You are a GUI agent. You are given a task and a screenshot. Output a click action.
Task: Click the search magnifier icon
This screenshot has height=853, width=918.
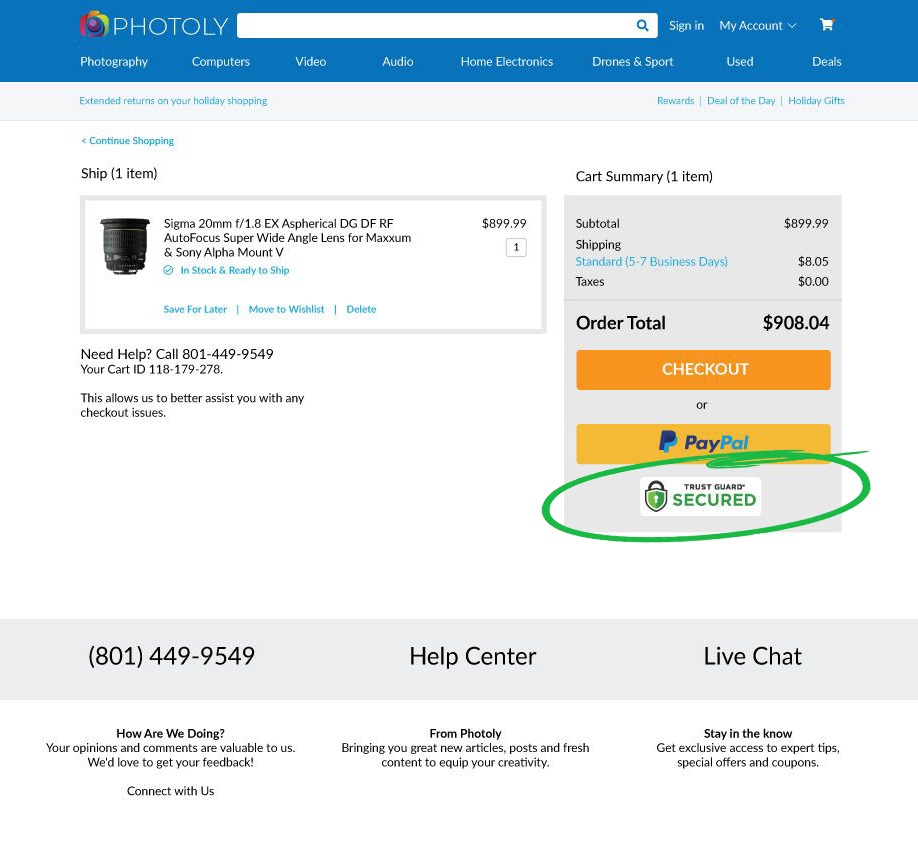[x=642, y=26]
